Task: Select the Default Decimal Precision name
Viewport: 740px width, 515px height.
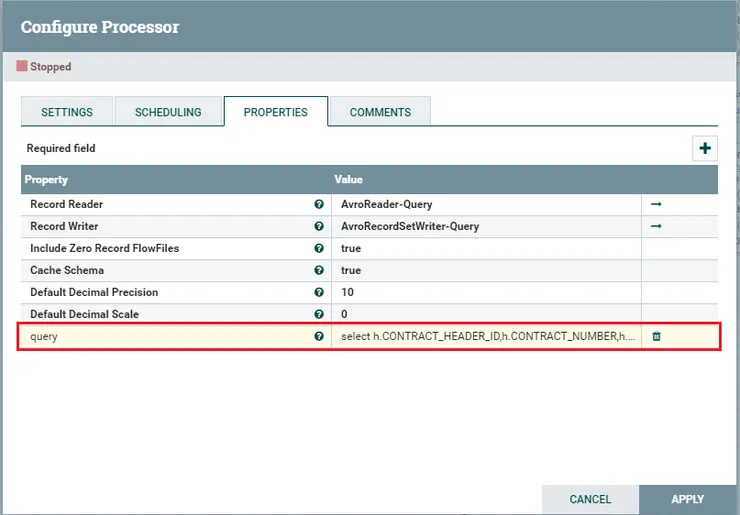Action: click(x=94, y=292)
